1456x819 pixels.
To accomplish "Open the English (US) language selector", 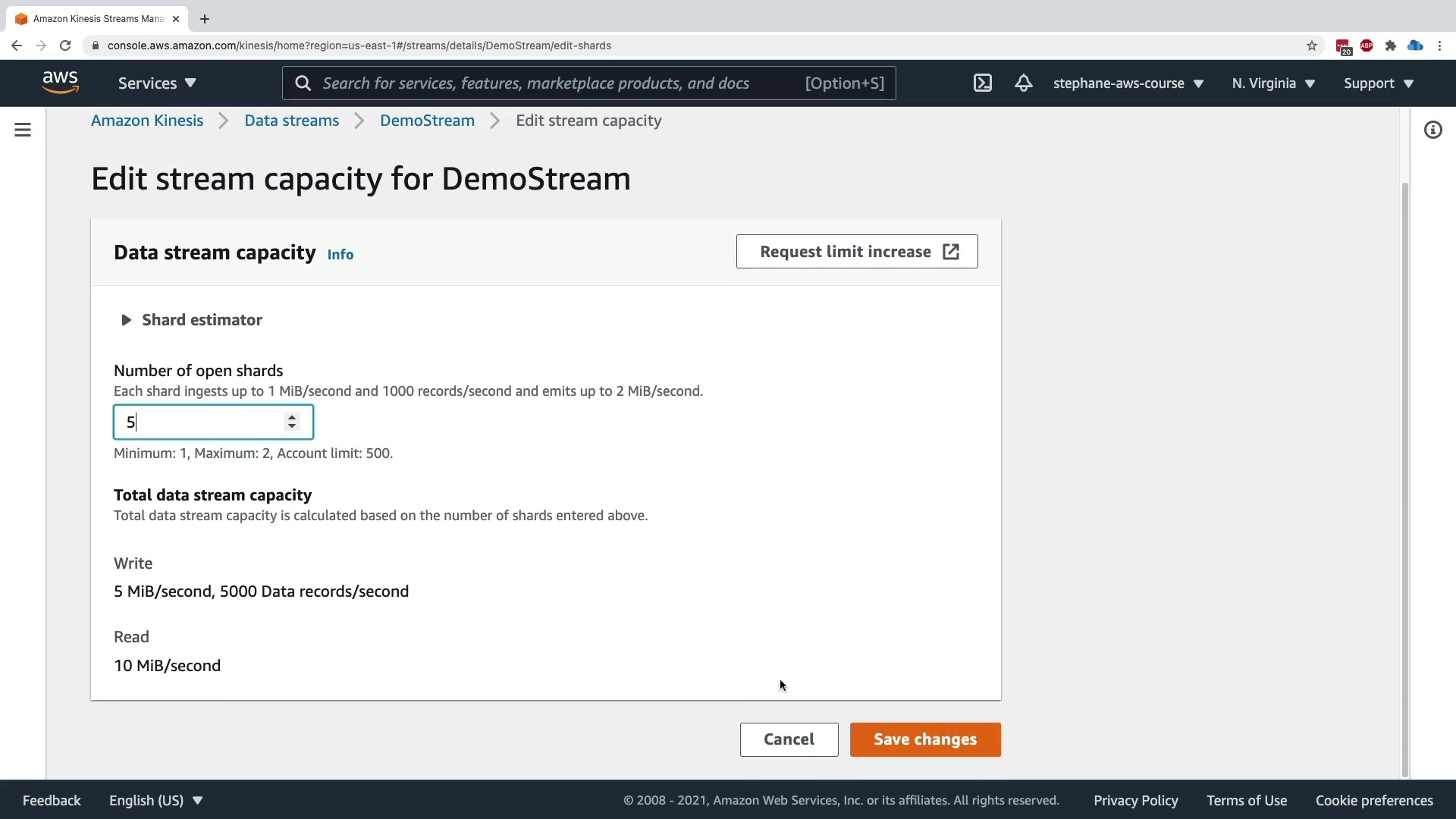I will [155, 801].
